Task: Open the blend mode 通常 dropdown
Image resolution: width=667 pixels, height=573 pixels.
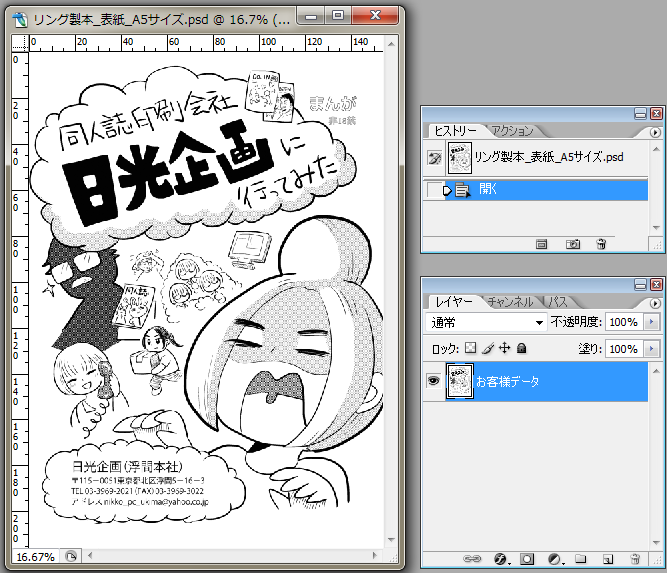Action: 486,322
